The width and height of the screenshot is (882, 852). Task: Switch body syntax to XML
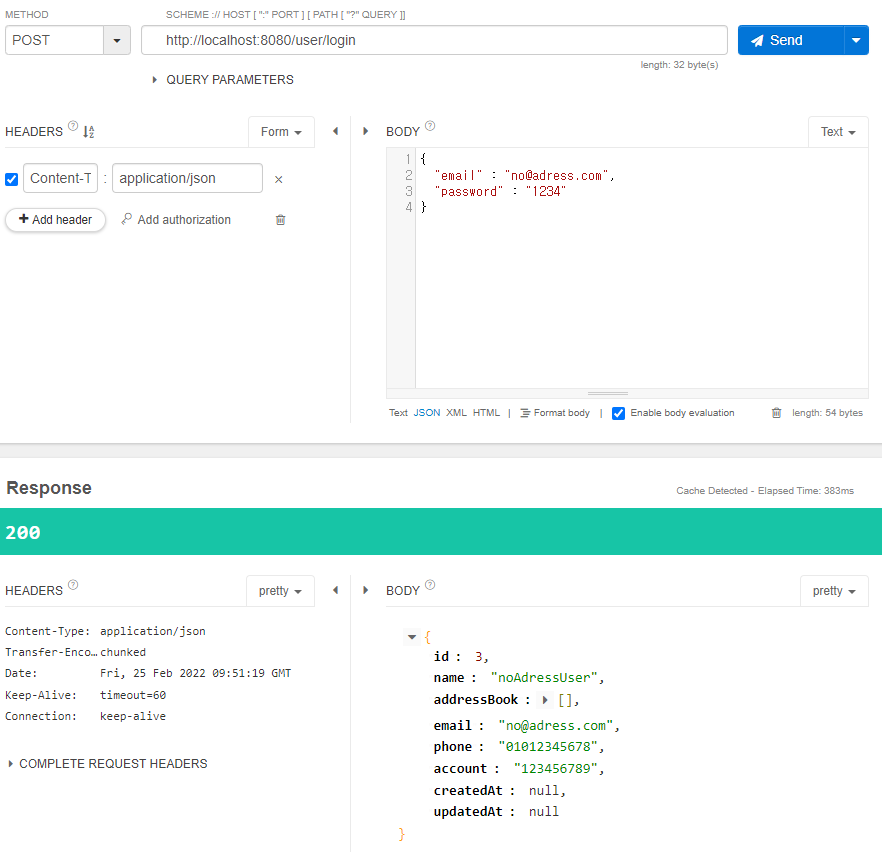click(x=456, y=413)
